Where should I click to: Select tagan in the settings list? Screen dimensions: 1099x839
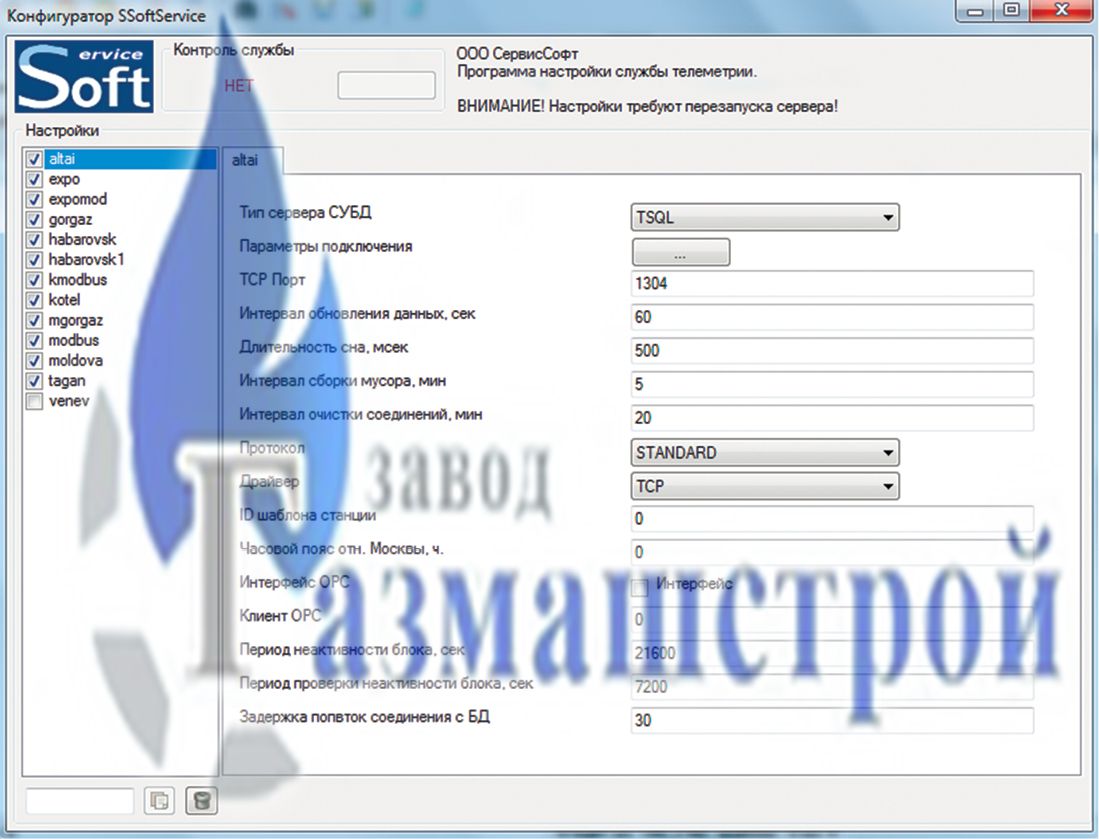[x=67, y=381]
